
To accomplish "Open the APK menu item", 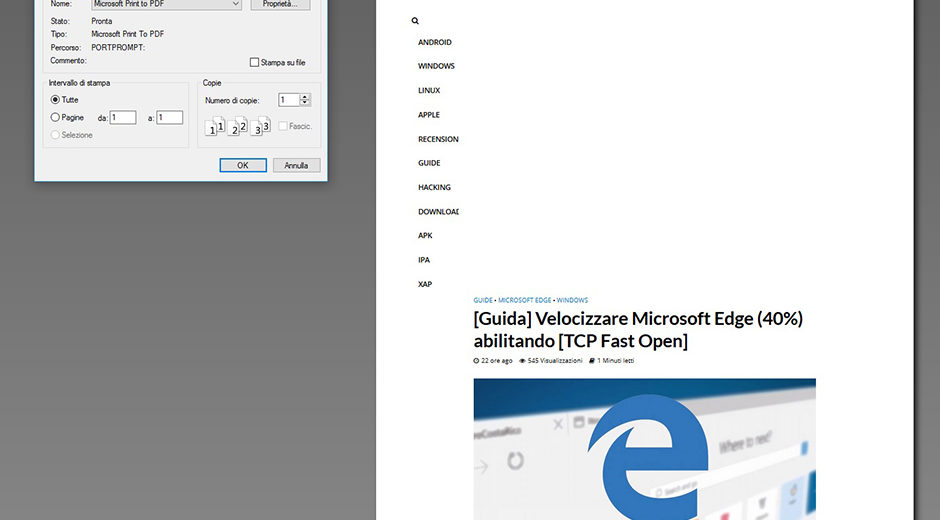I will pos(425,236).
